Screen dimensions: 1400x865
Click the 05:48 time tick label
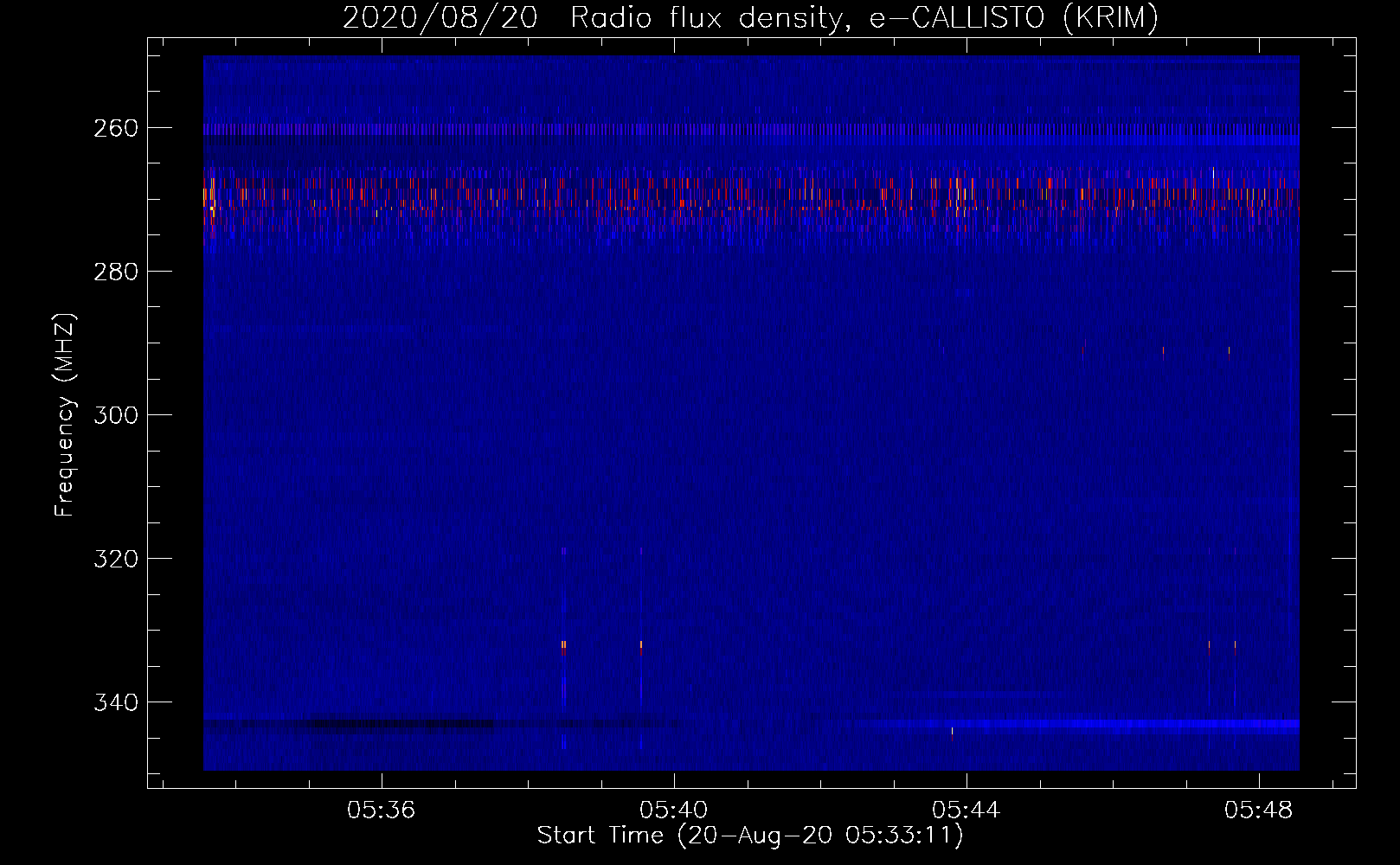click(1259, 811)
